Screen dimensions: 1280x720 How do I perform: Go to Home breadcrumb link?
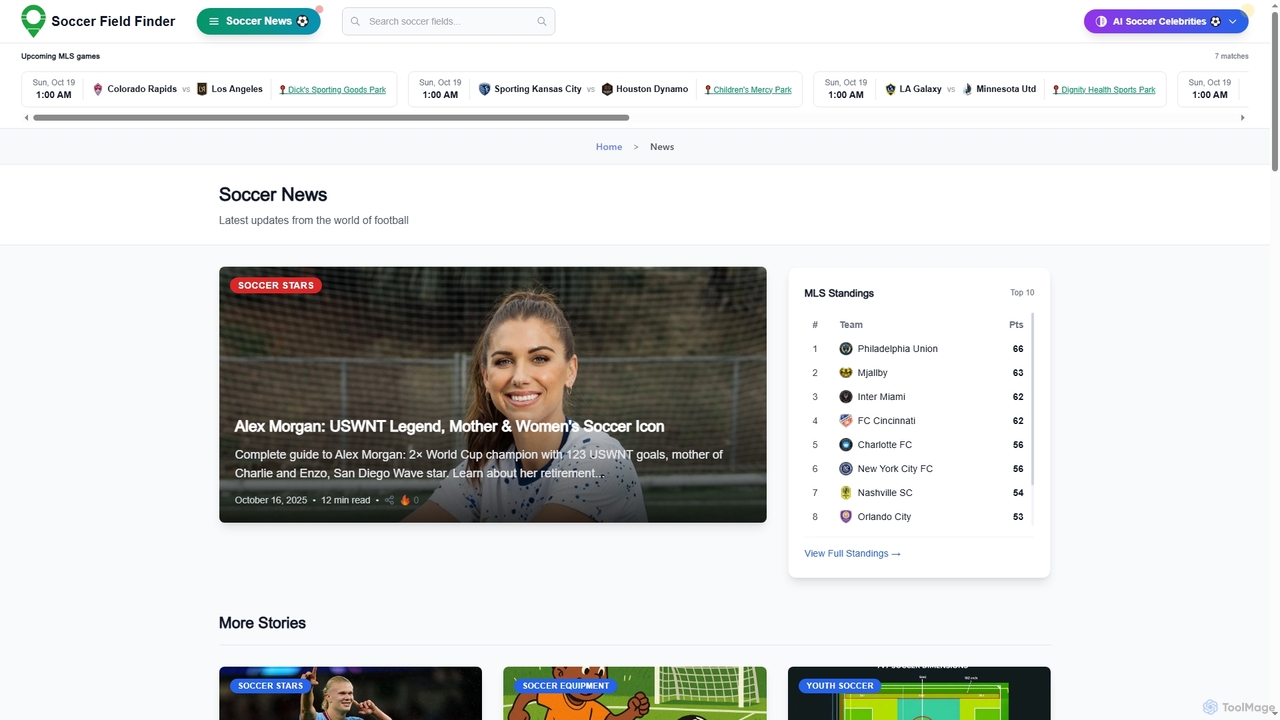pyautogui.click(x=609, y=147)
